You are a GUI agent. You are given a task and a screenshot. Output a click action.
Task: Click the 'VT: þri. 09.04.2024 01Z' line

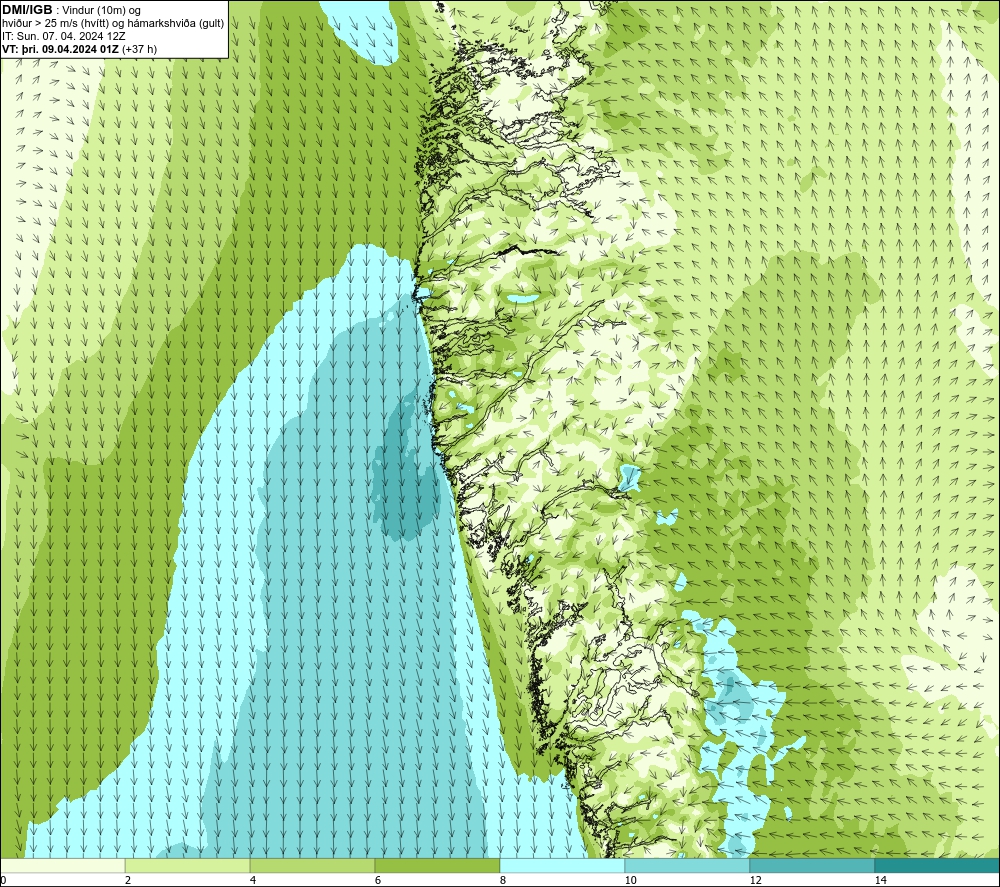point(80,48)
